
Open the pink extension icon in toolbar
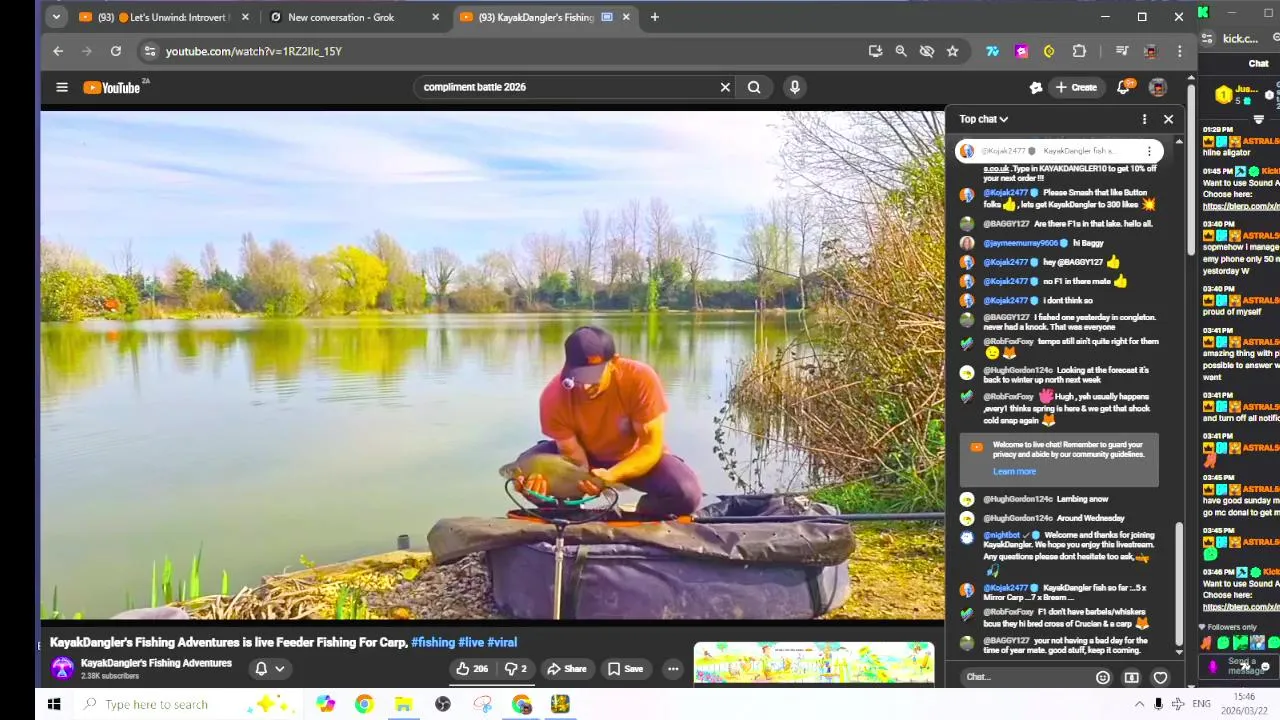tap(1021, 51)
